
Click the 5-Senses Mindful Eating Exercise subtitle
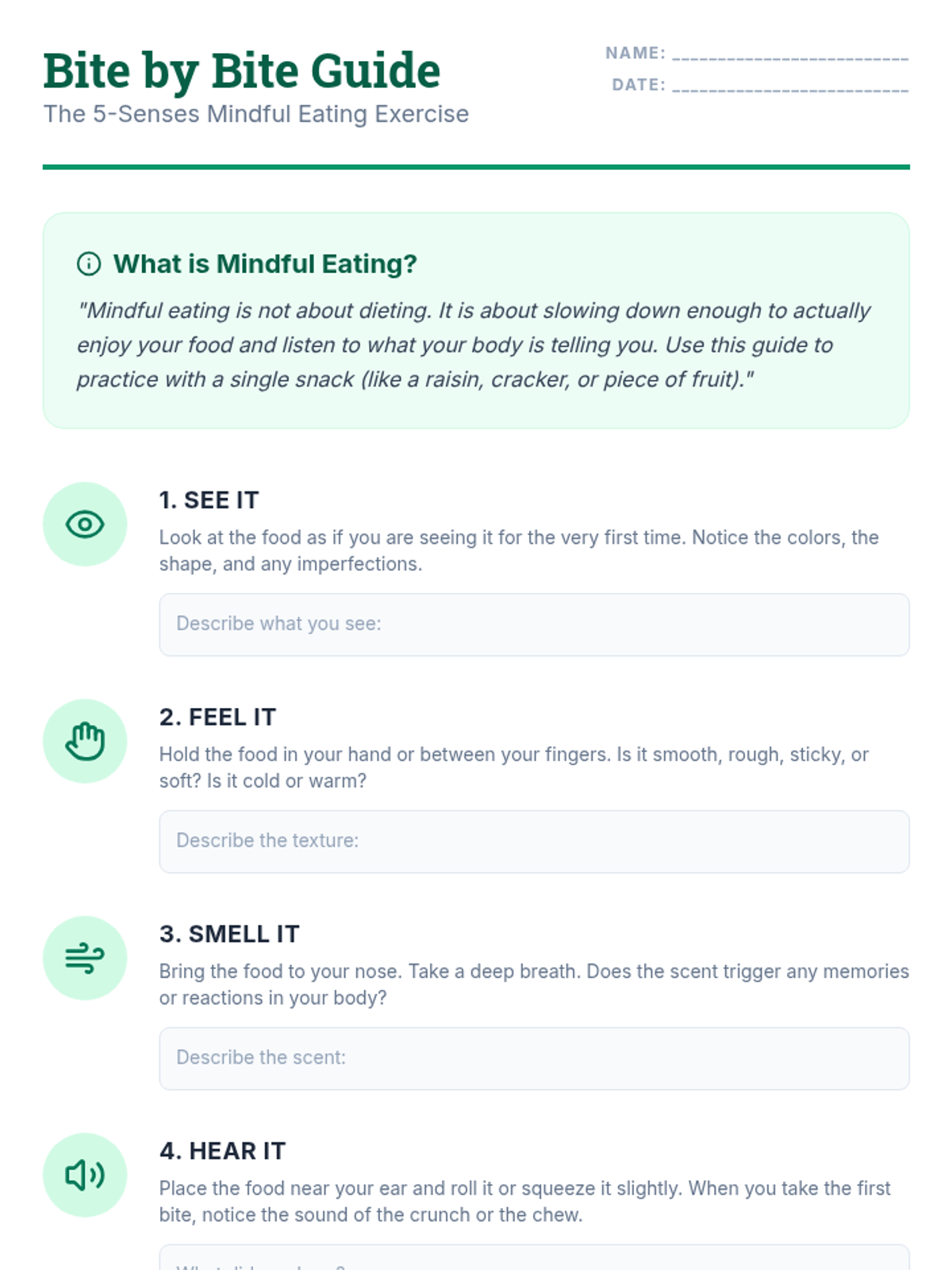256,114
